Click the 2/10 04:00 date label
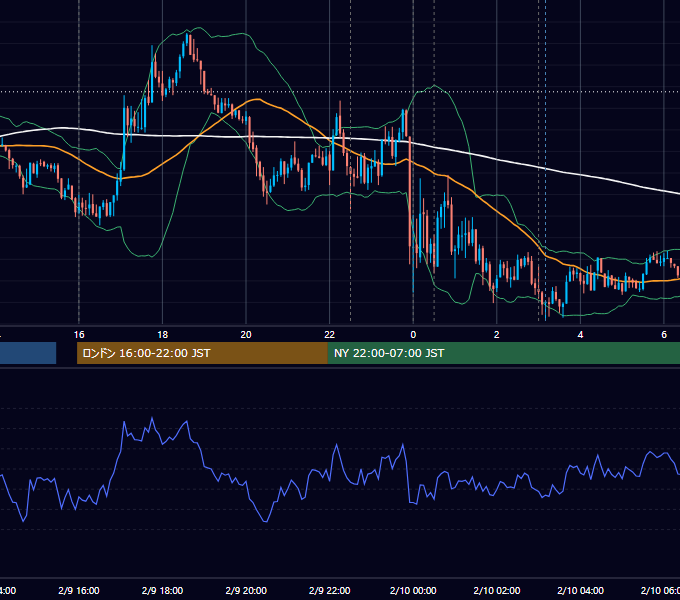Image resolution: width=680 pixels, height=600 pixels. click(580, 590)
